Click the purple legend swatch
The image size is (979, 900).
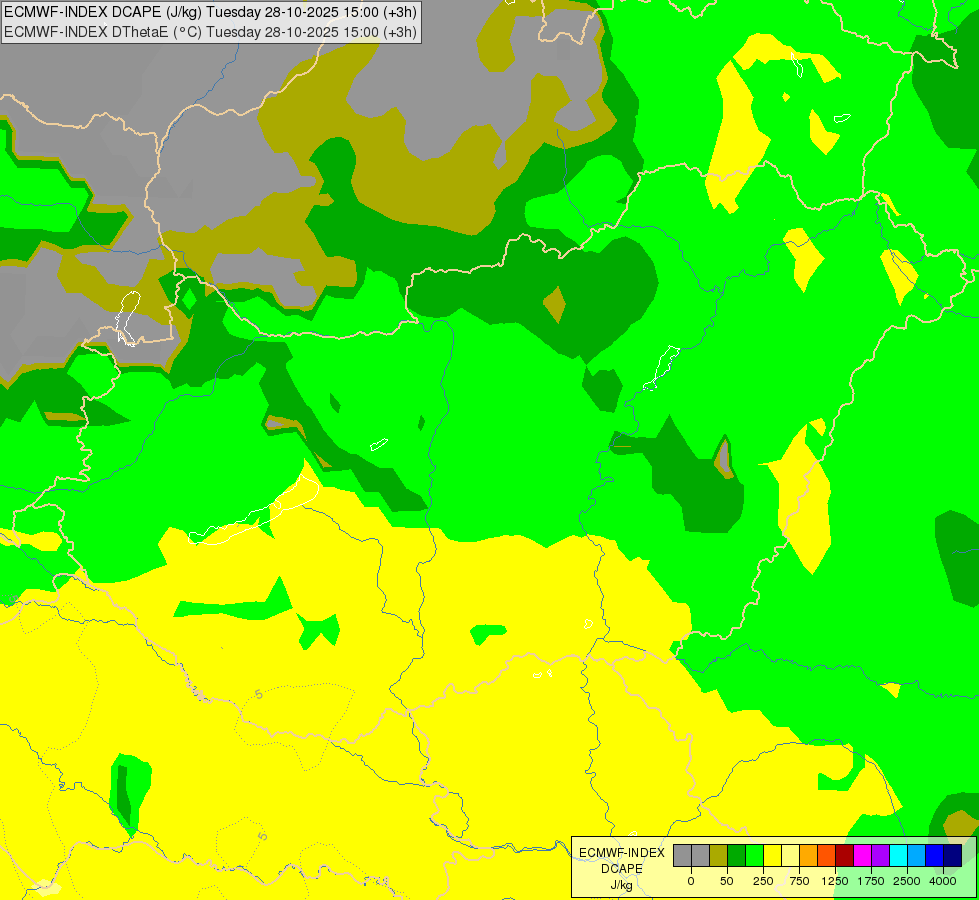tap(880, 856)
